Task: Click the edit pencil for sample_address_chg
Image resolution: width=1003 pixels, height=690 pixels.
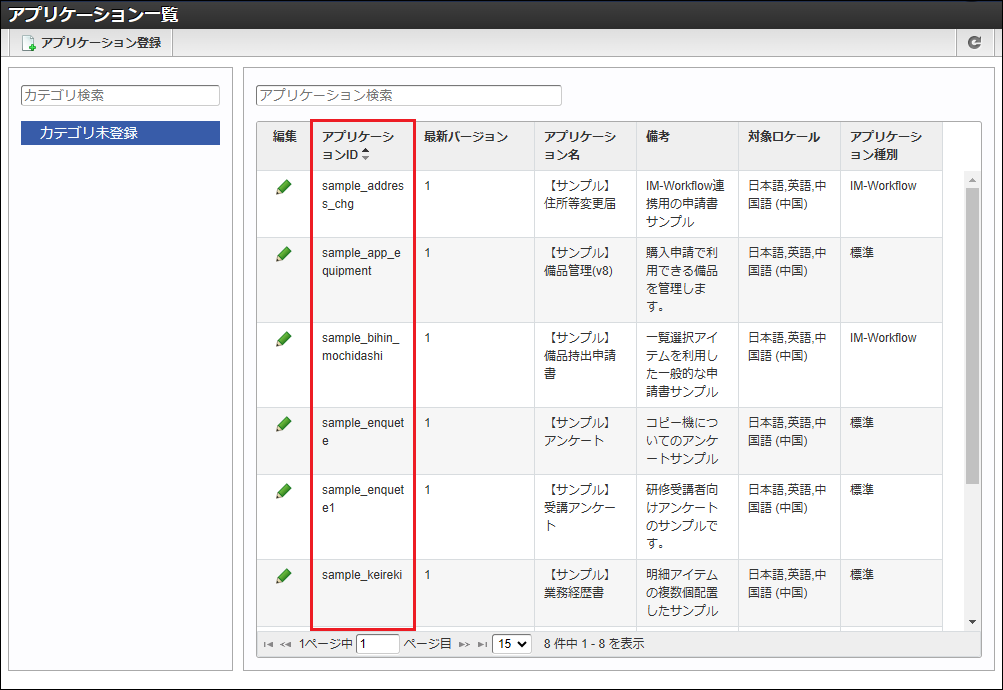Action: (x=284, y=187)
